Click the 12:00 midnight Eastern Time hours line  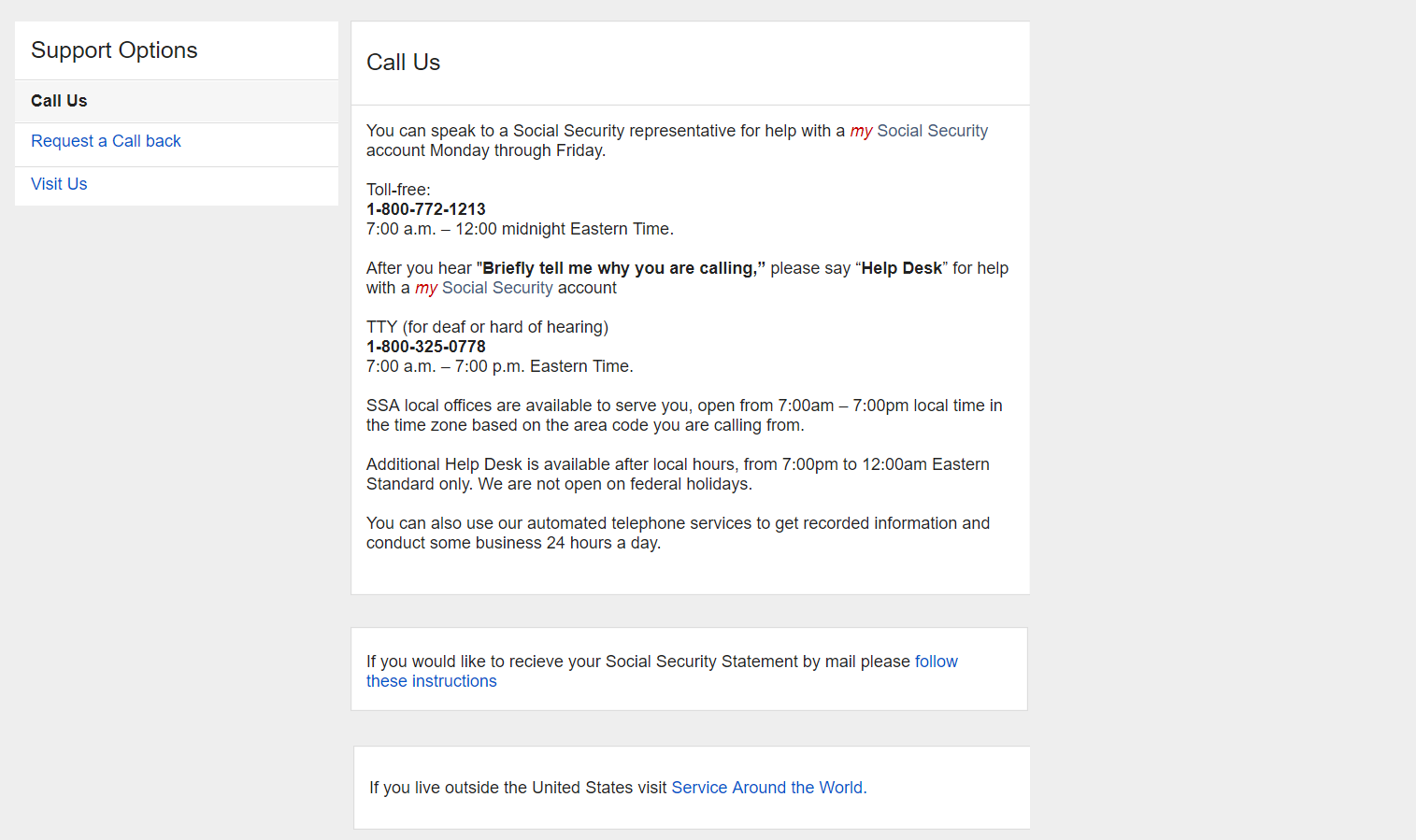click(520, 229)
